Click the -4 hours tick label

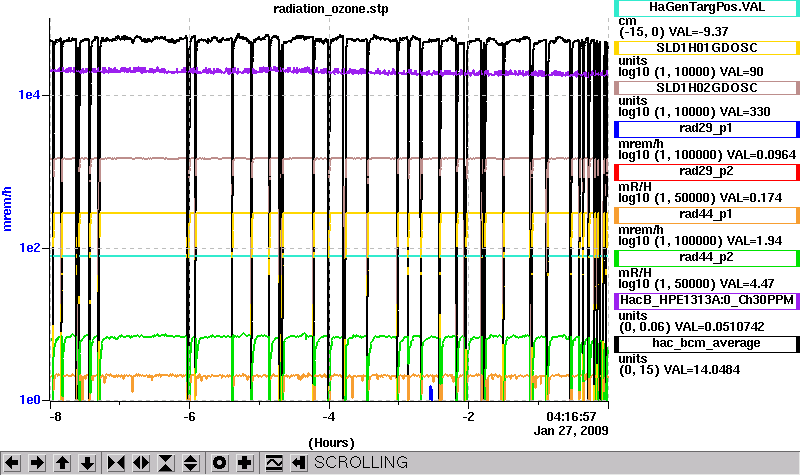(329, 417)
